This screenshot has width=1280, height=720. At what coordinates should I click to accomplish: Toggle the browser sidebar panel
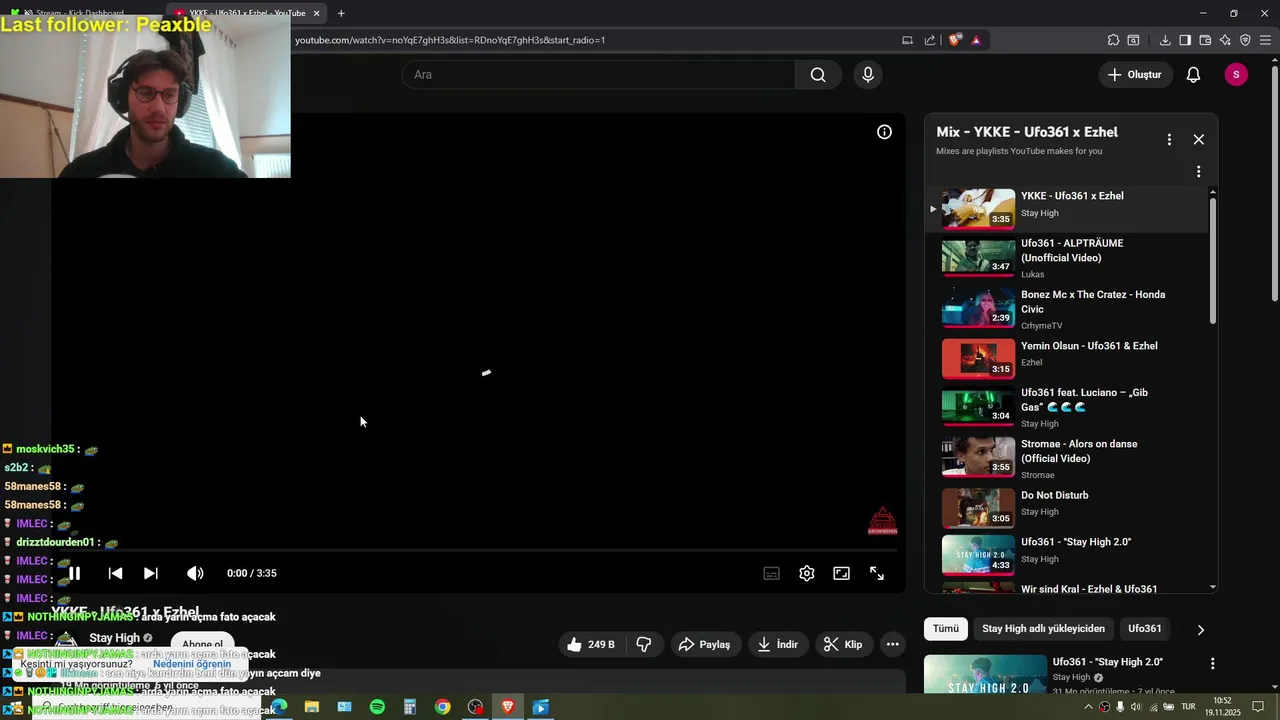(1185, 40)
